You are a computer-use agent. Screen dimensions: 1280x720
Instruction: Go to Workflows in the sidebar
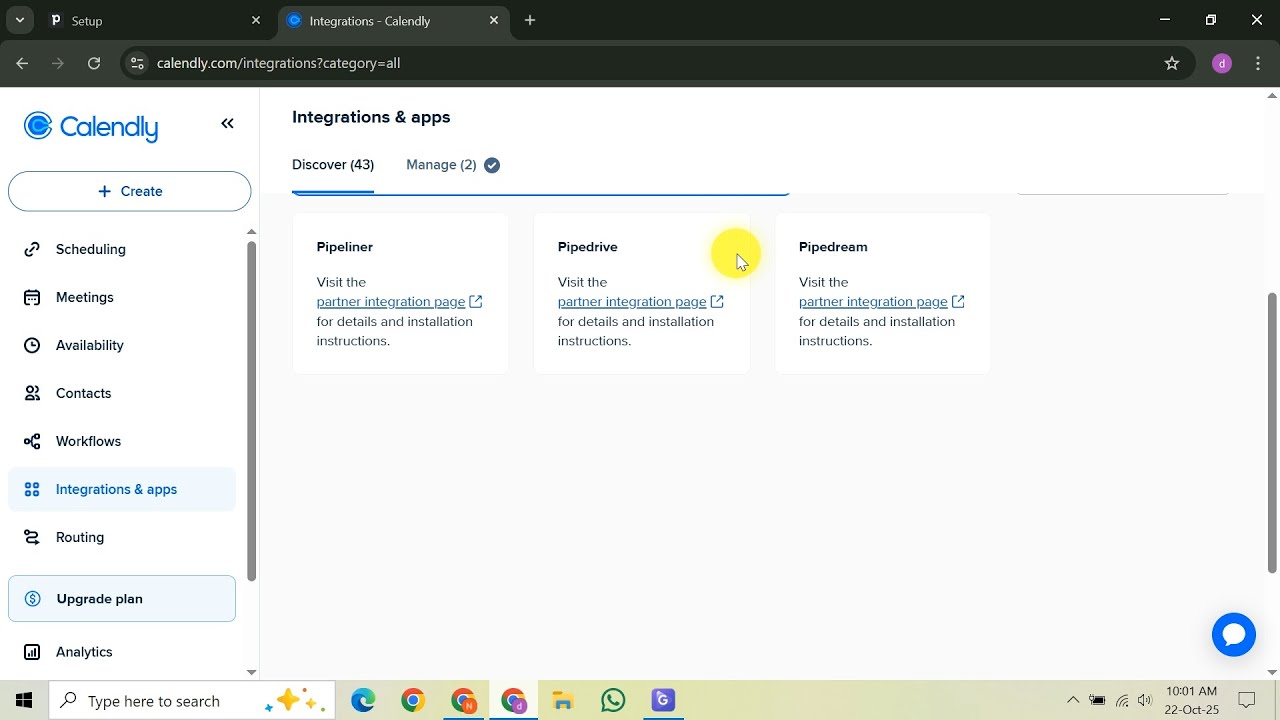point(122,441)
